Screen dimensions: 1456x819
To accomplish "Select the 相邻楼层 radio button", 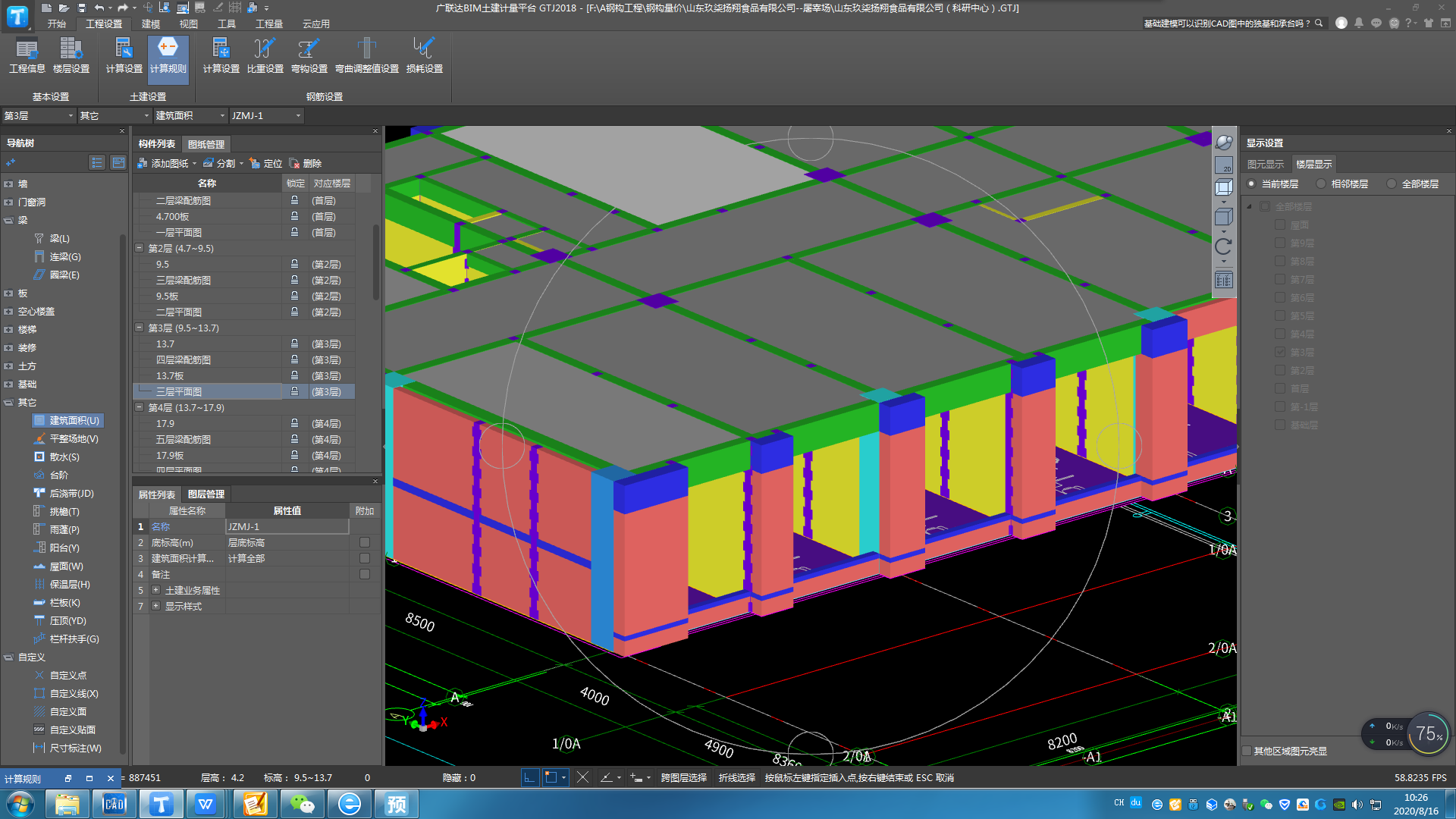I will pyautogui.click(x=1321, y=184).
